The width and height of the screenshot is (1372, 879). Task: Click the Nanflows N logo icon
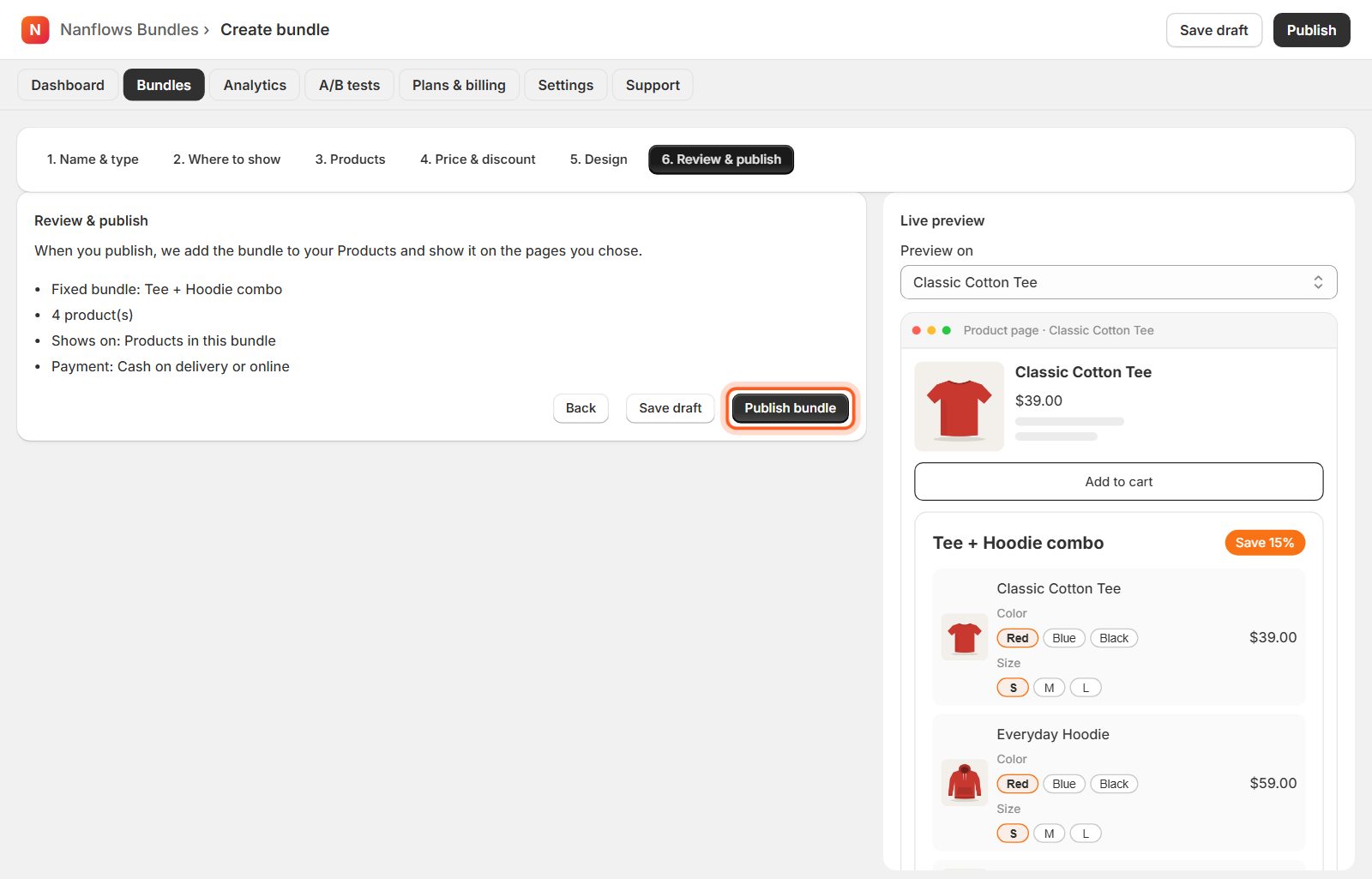35,30
